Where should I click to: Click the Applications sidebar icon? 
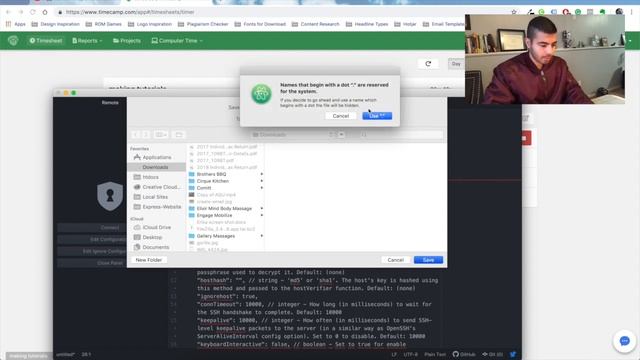[137, 157]
